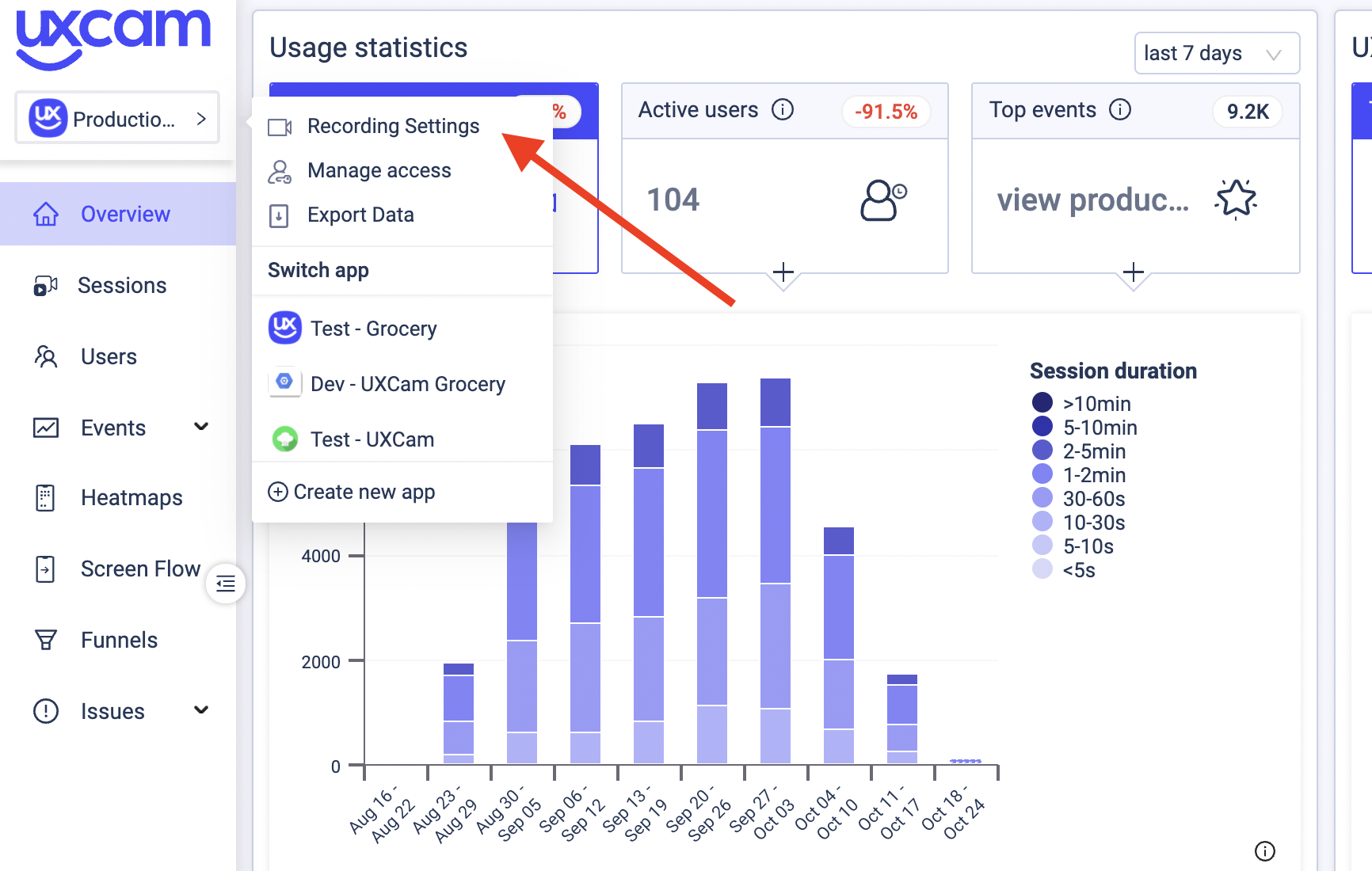Screen dimensions: 1372x871
Task: Choose Export Data from menu
Action: [360, 215]
